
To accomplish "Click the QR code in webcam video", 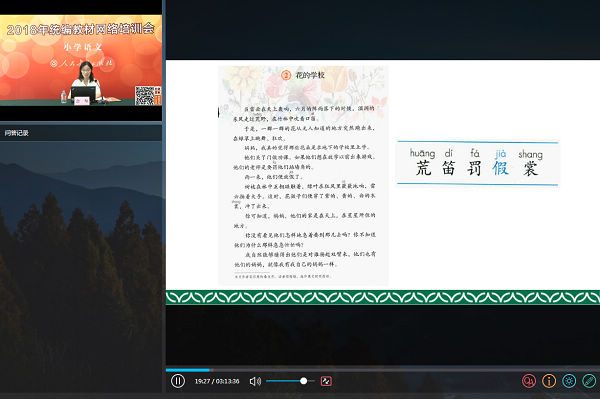I will 145,95.
